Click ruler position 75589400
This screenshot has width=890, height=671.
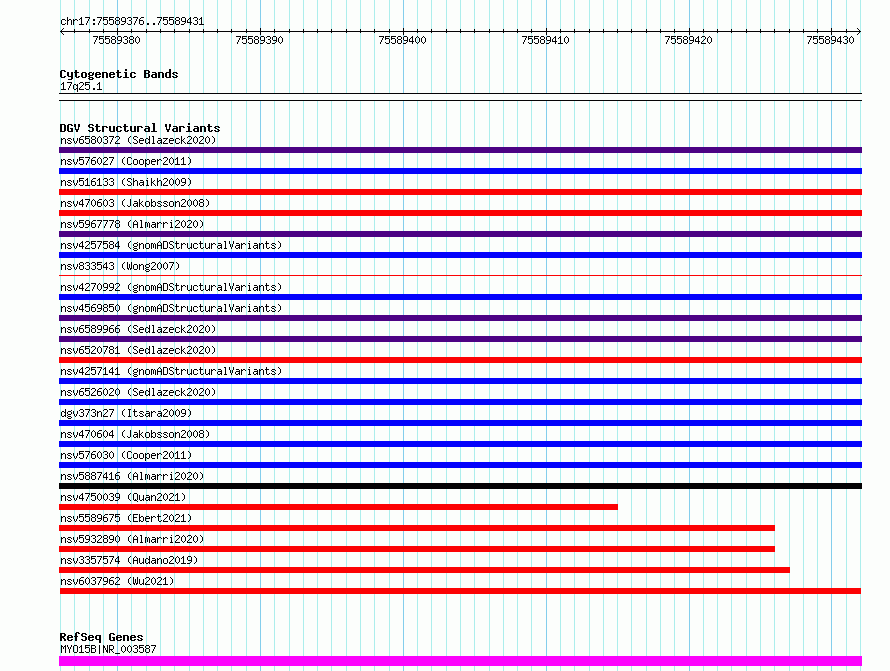(x=402, y=40)
